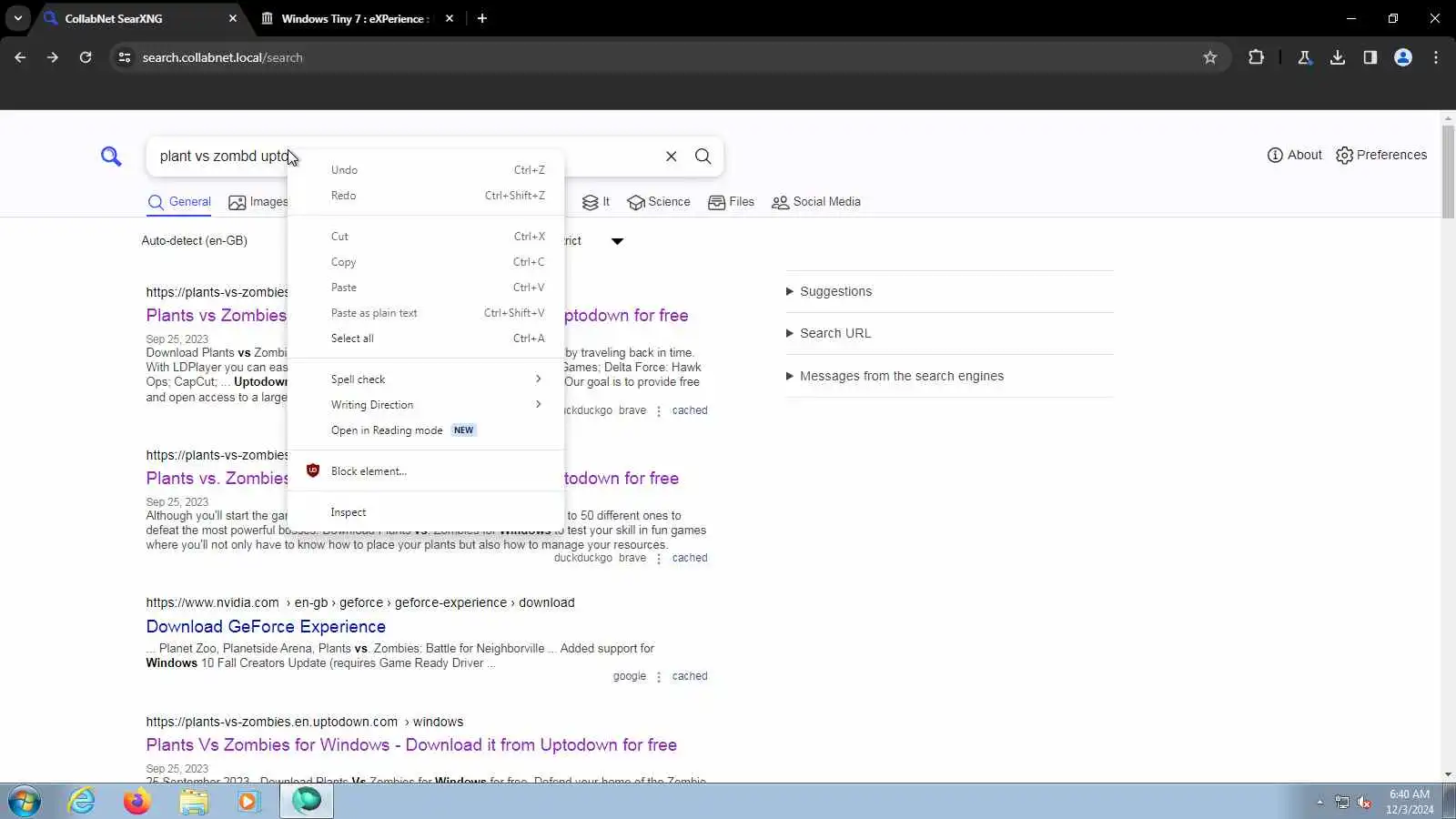Open the Preferences page
The height and width of the screenshot is (819, 1456).
(x=1381, y=155)
